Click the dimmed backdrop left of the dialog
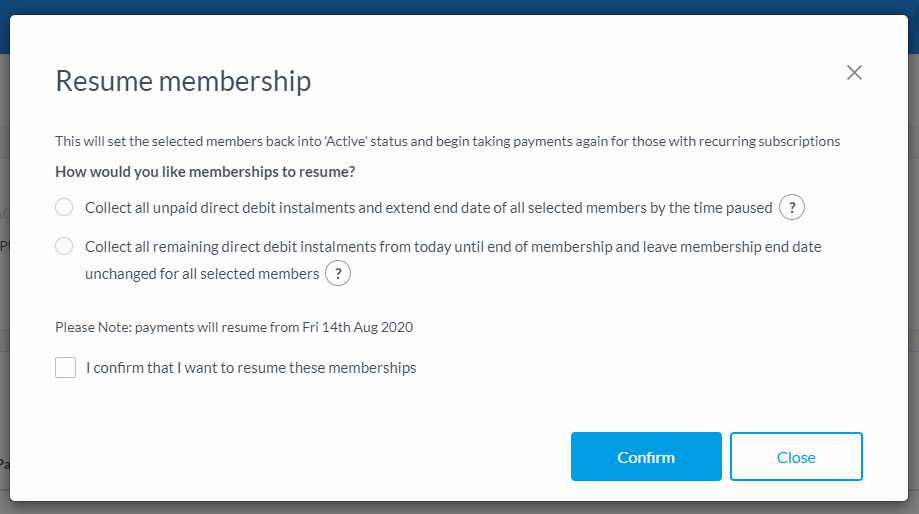 click(x=4, y=300)
